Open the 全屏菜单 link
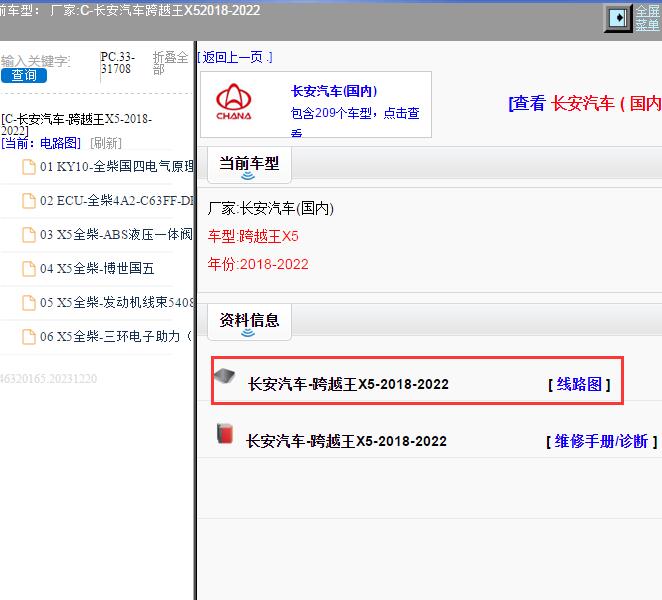This screenshot has width=662, height=600. [648, 18]
